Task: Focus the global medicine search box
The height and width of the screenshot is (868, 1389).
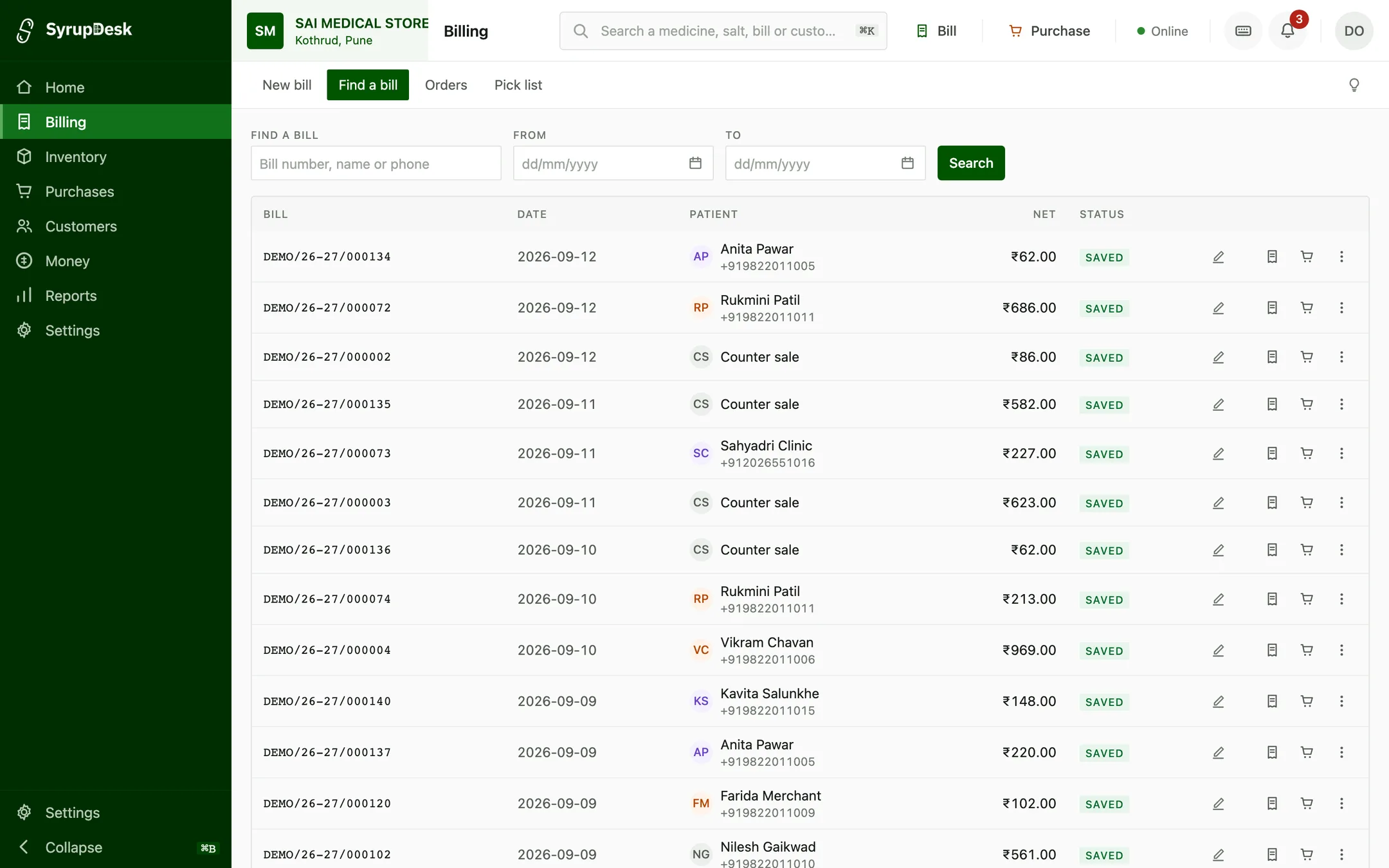Action: [x=723, y=31]
